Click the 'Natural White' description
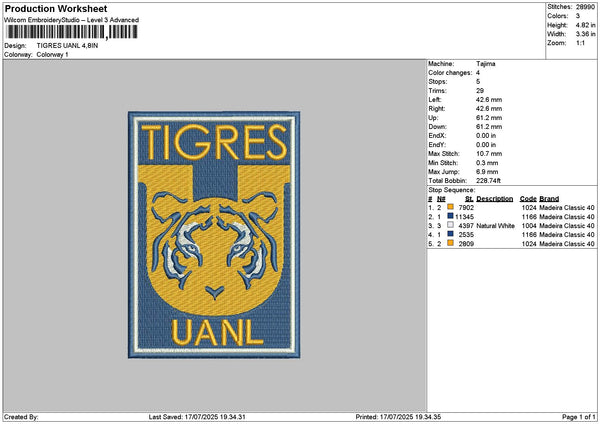The image size is (600, 424). [496, 226]
